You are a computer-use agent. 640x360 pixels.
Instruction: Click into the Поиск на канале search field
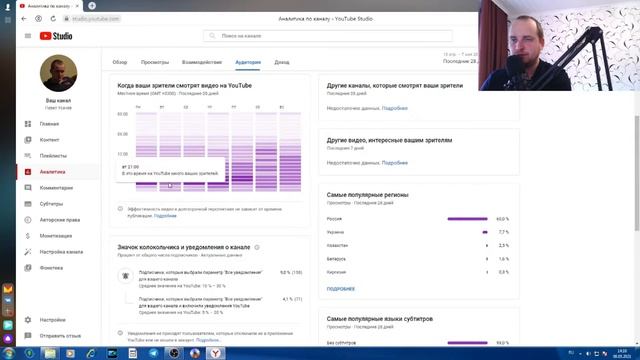[x=328, y=36]
